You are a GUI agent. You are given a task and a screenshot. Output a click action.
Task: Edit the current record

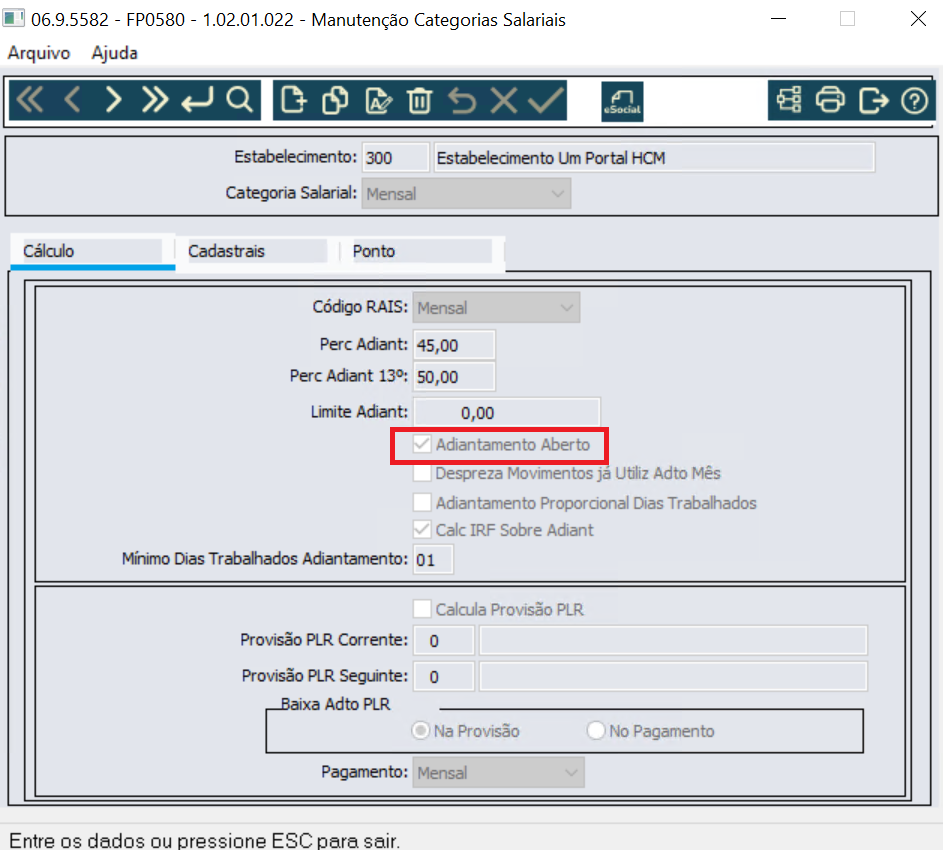pos(378,100)
